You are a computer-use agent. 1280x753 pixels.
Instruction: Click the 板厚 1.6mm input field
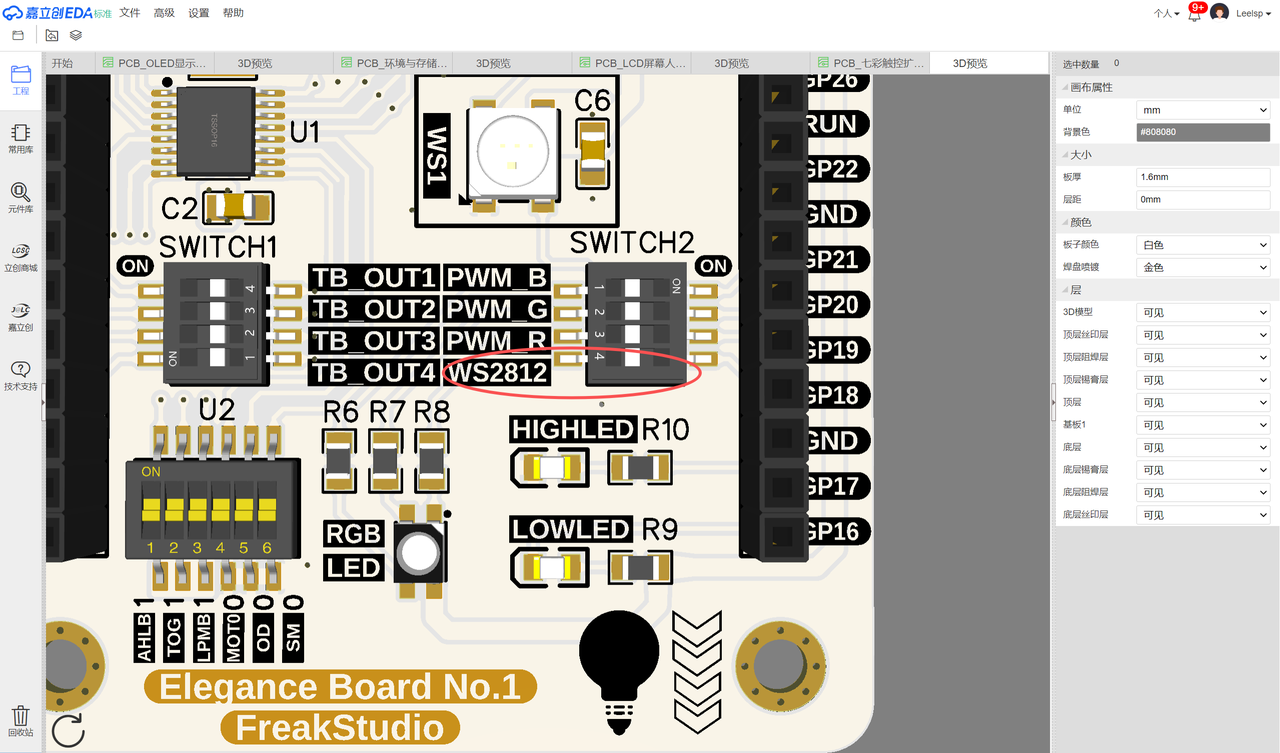click(x=1204, y=177)
